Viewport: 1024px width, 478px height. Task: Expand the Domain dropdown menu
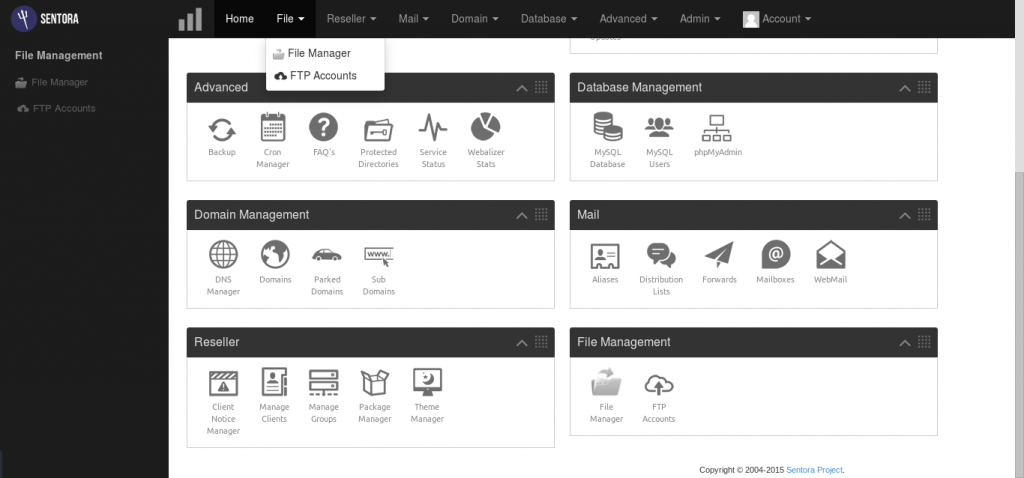click(475, 19)
